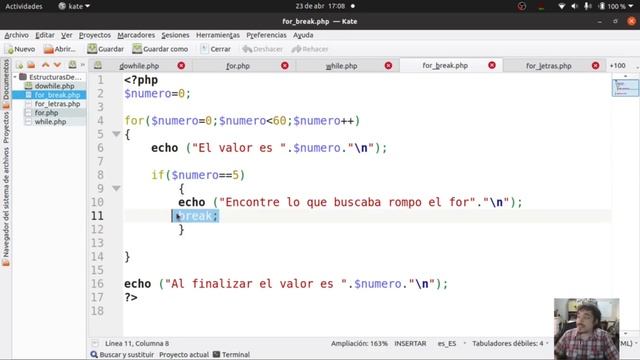Switch to the for.php tab

238,66
